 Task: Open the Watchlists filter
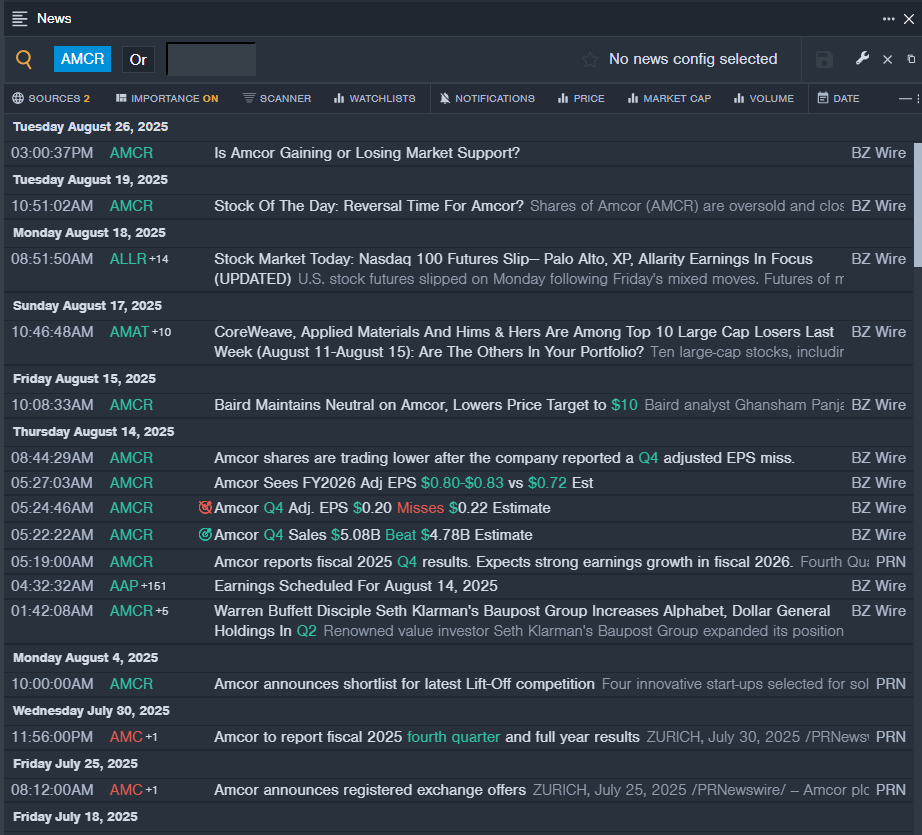pos(375,98)
